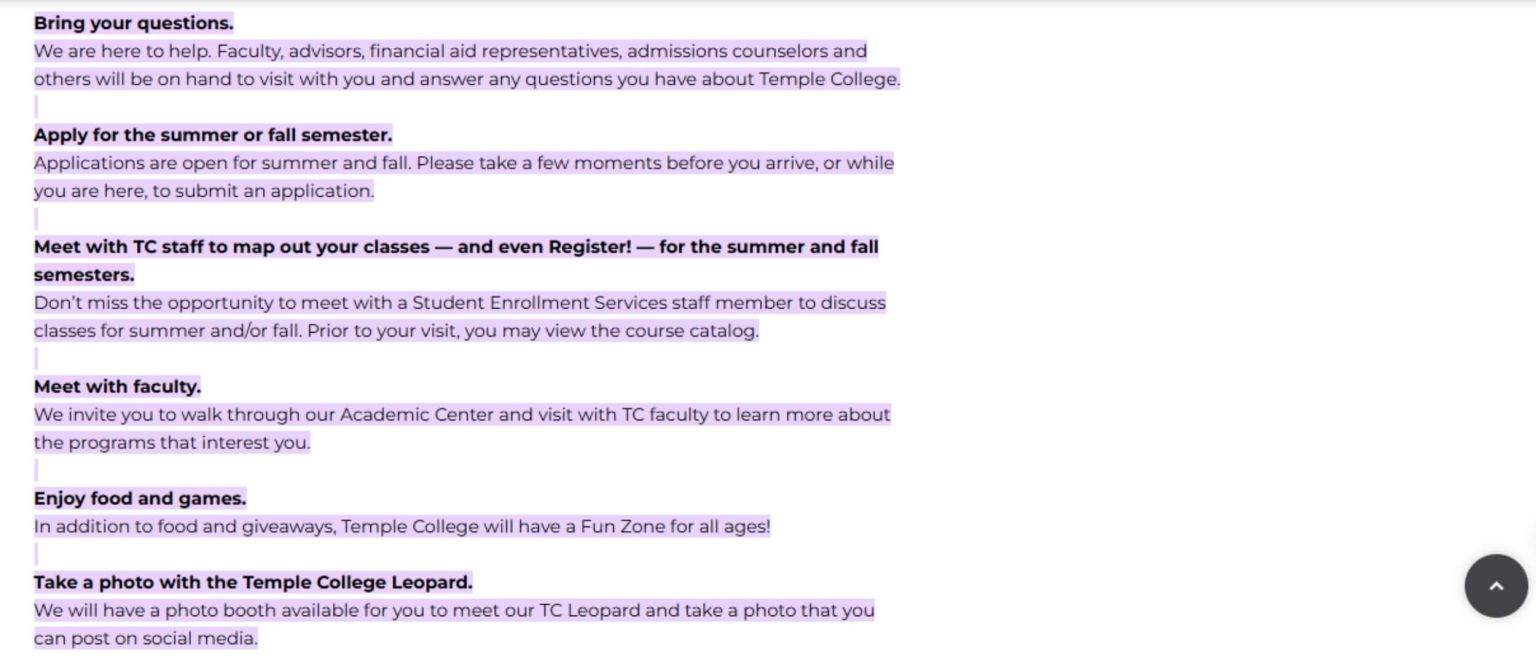
Task: Click 'Take a photo with the Temple College Leopard' heading
Action: tap(253, 583)
